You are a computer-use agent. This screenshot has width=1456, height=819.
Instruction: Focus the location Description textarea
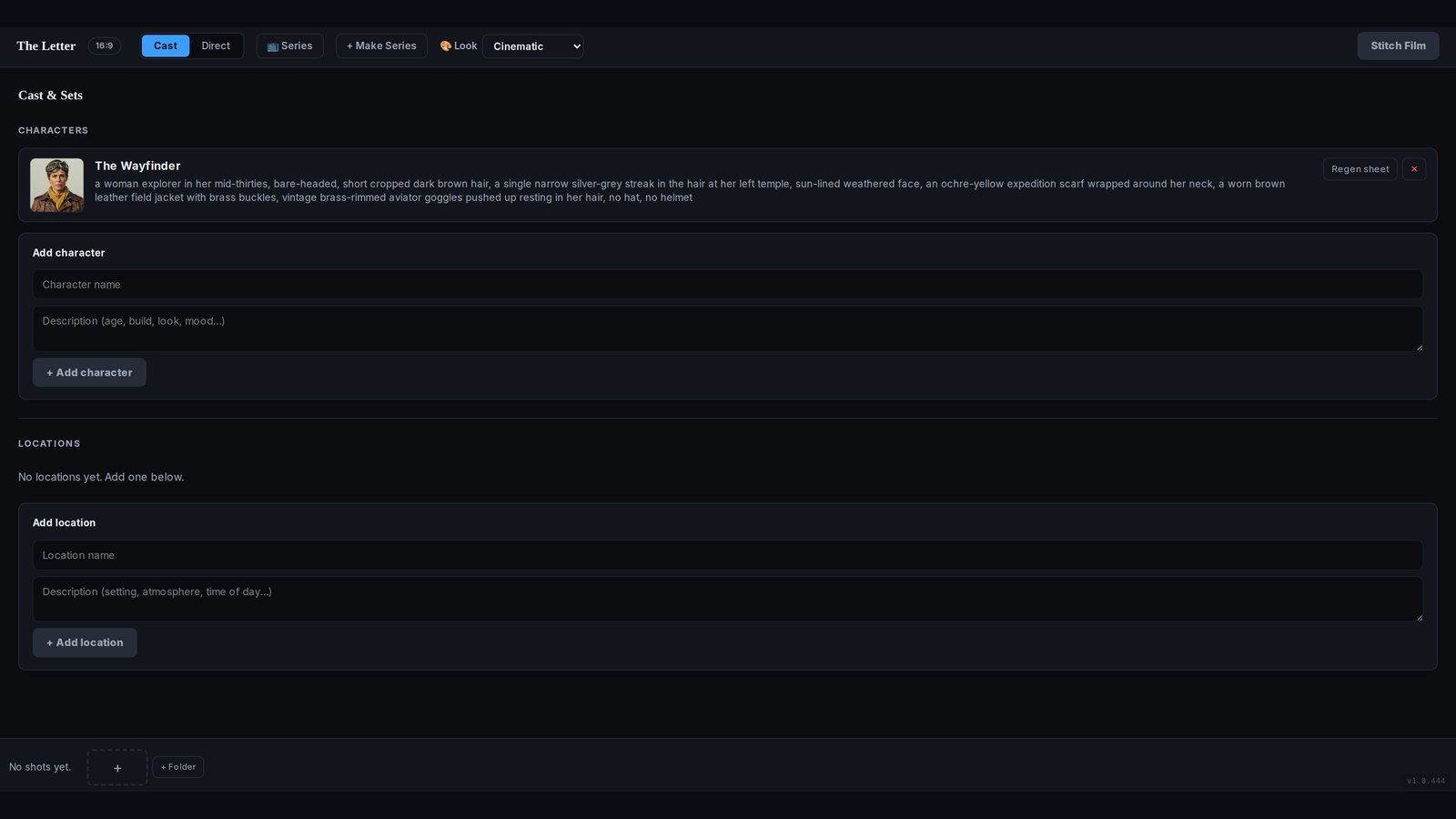[728, 600]
